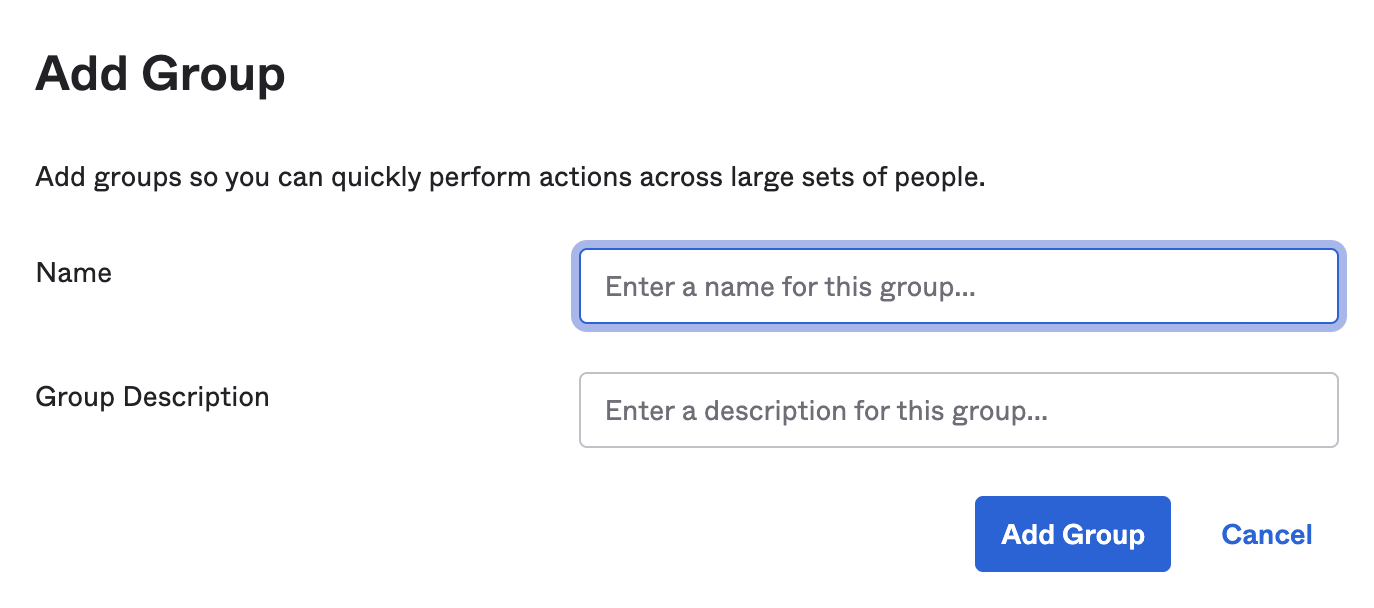The image size is (1374, 608).
Task: Select the 'Enter a name for this group' box
Action: [x=958, y=287]
